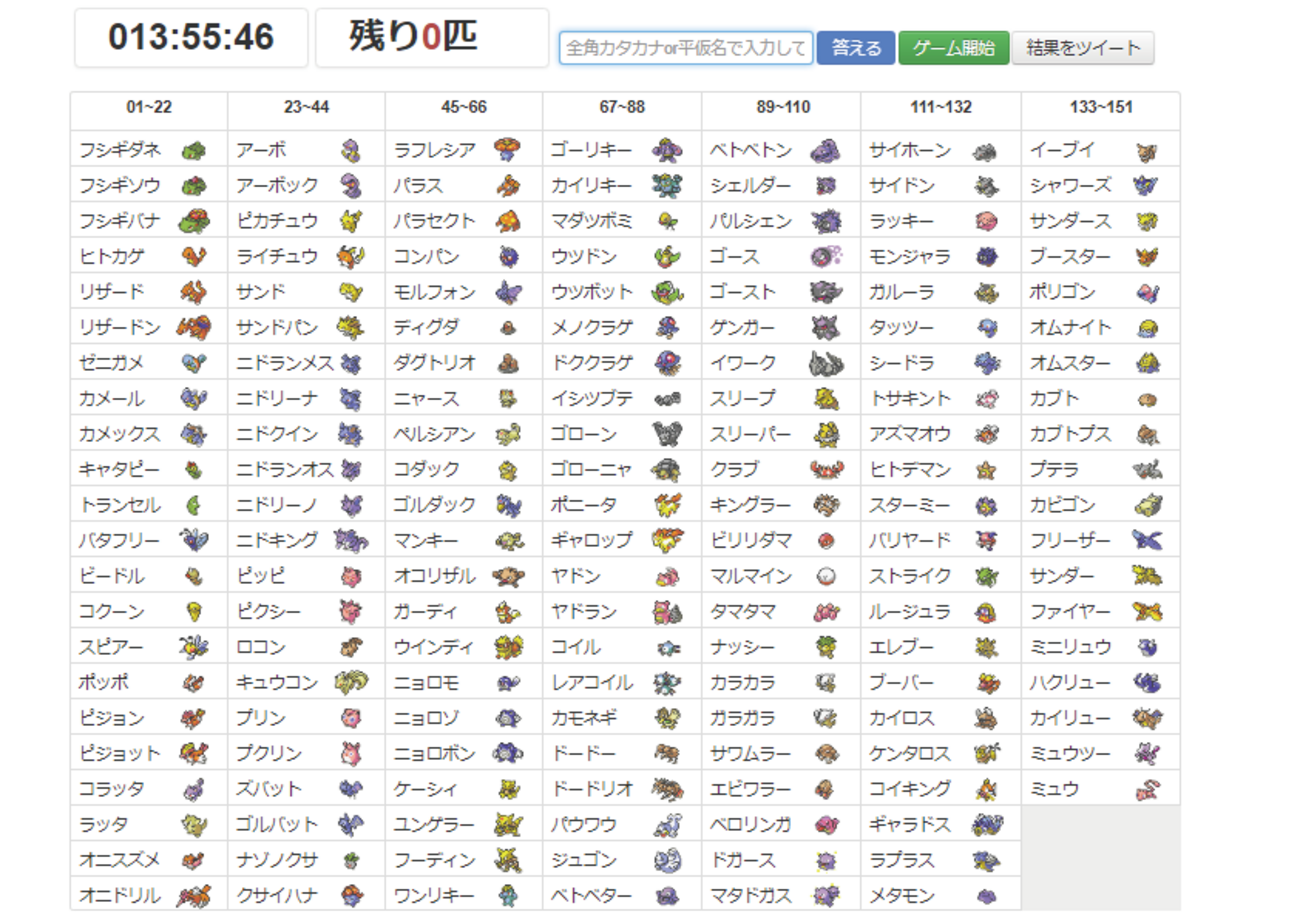Click the サワムラー name text
Screen dimensions: 1300x920
click(750, 753)
